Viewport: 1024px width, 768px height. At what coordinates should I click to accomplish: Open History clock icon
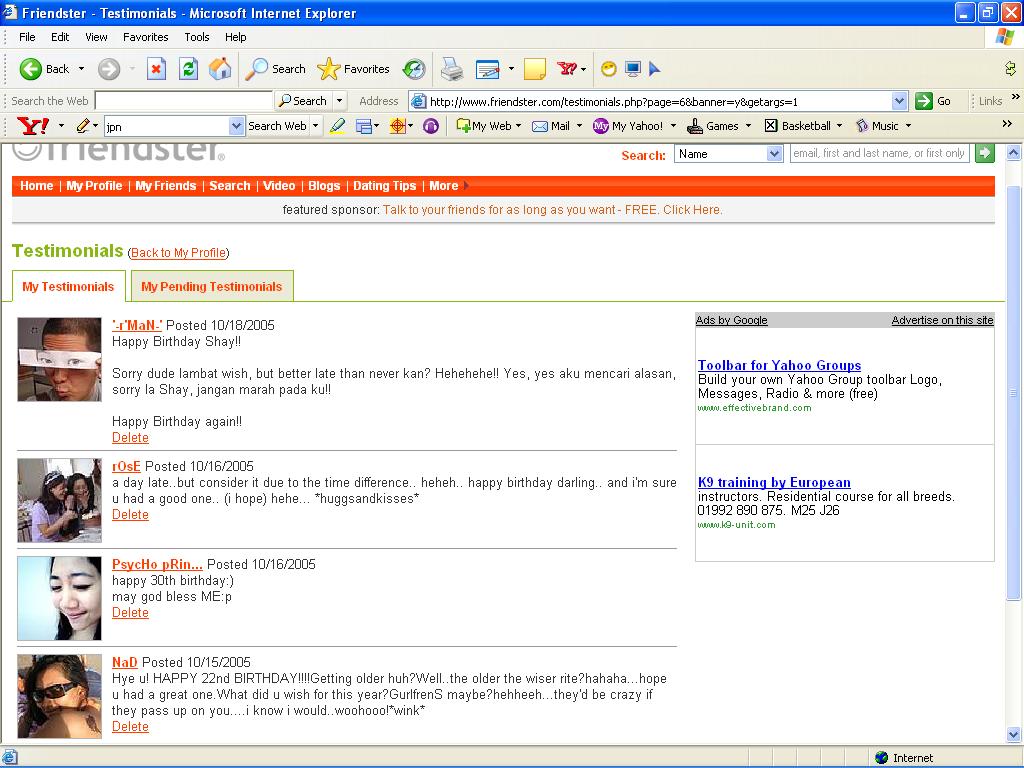point(413,69)
